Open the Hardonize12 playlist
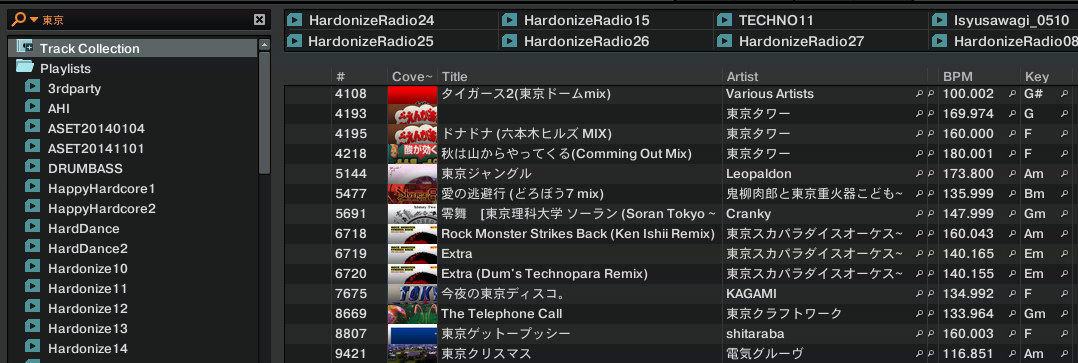This screenshot has height=363, width=1078. click(87, 308)
